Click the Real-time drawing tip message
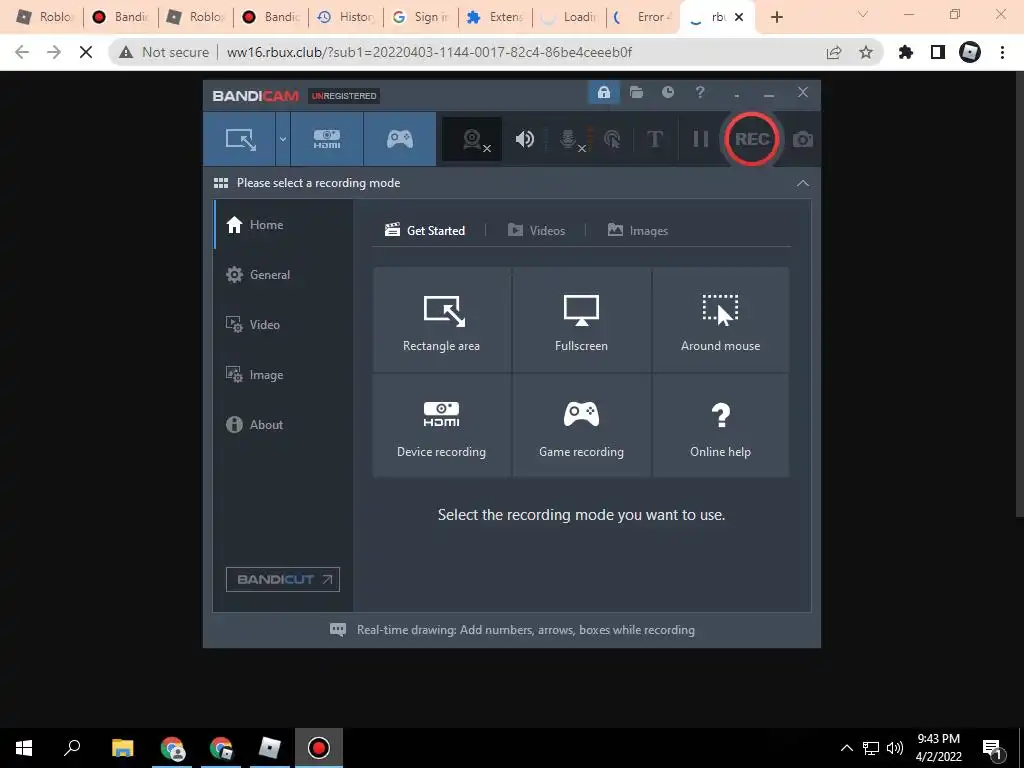This screenshot has width=1024, height=768. coord(512,630)
